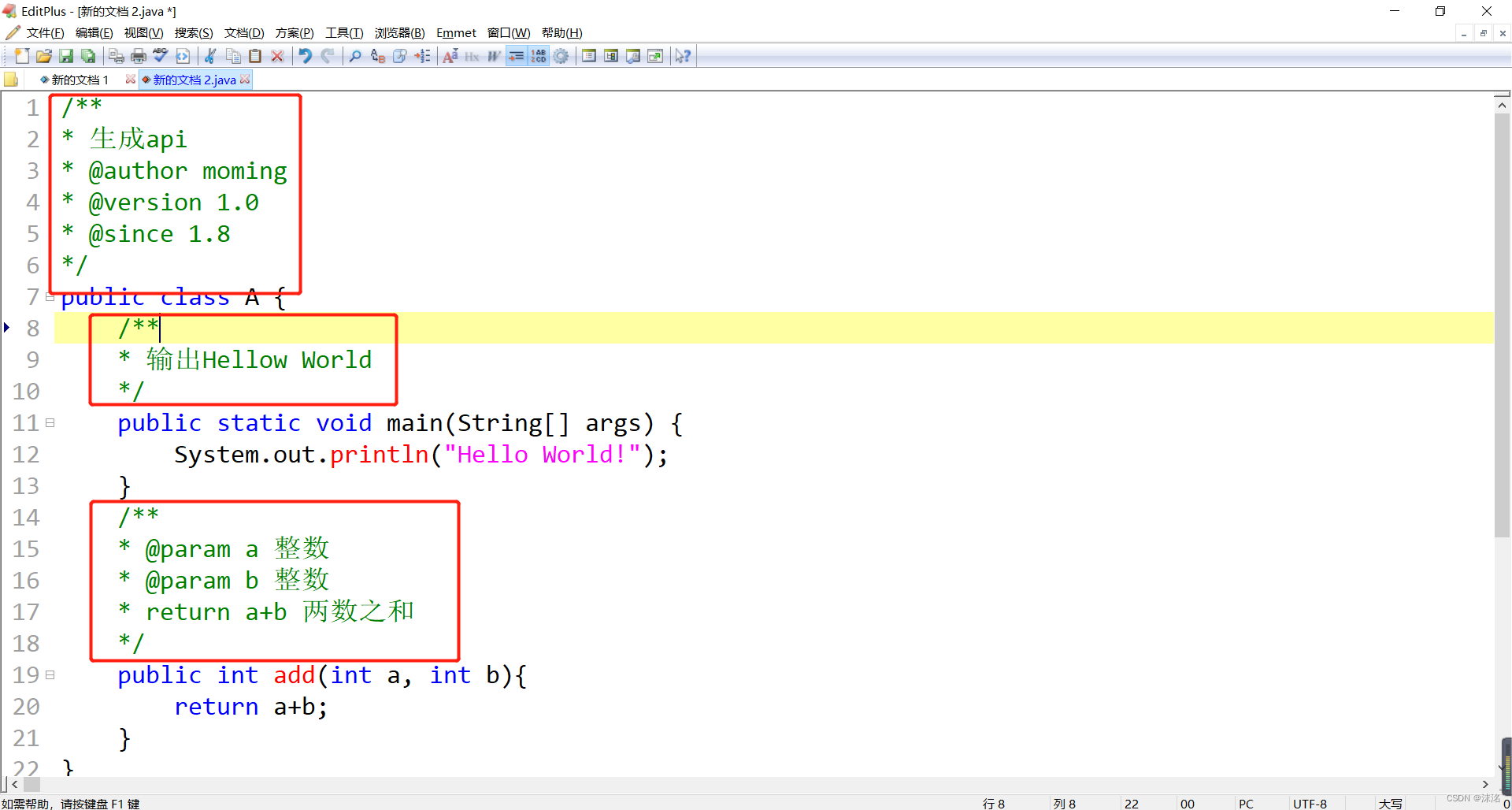Click the vertical scrollbar up arrow
The width and height of the screenshot is (1512, 810).
tap(1502, 105)
